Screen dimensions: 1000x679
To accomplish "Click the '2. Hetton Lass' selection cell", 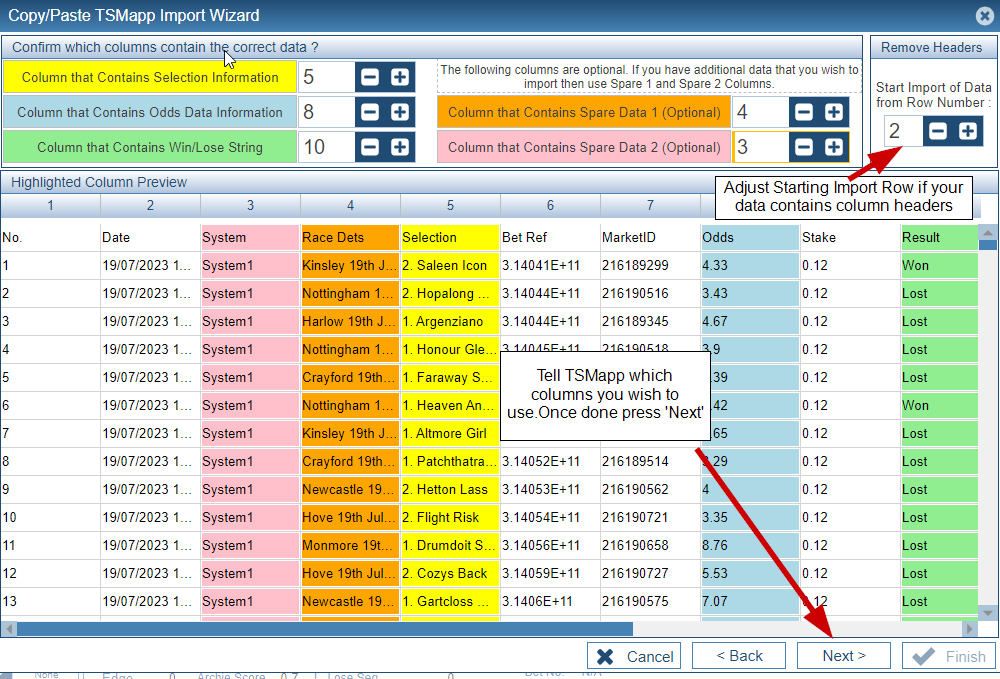I will (x=450, y=490).
